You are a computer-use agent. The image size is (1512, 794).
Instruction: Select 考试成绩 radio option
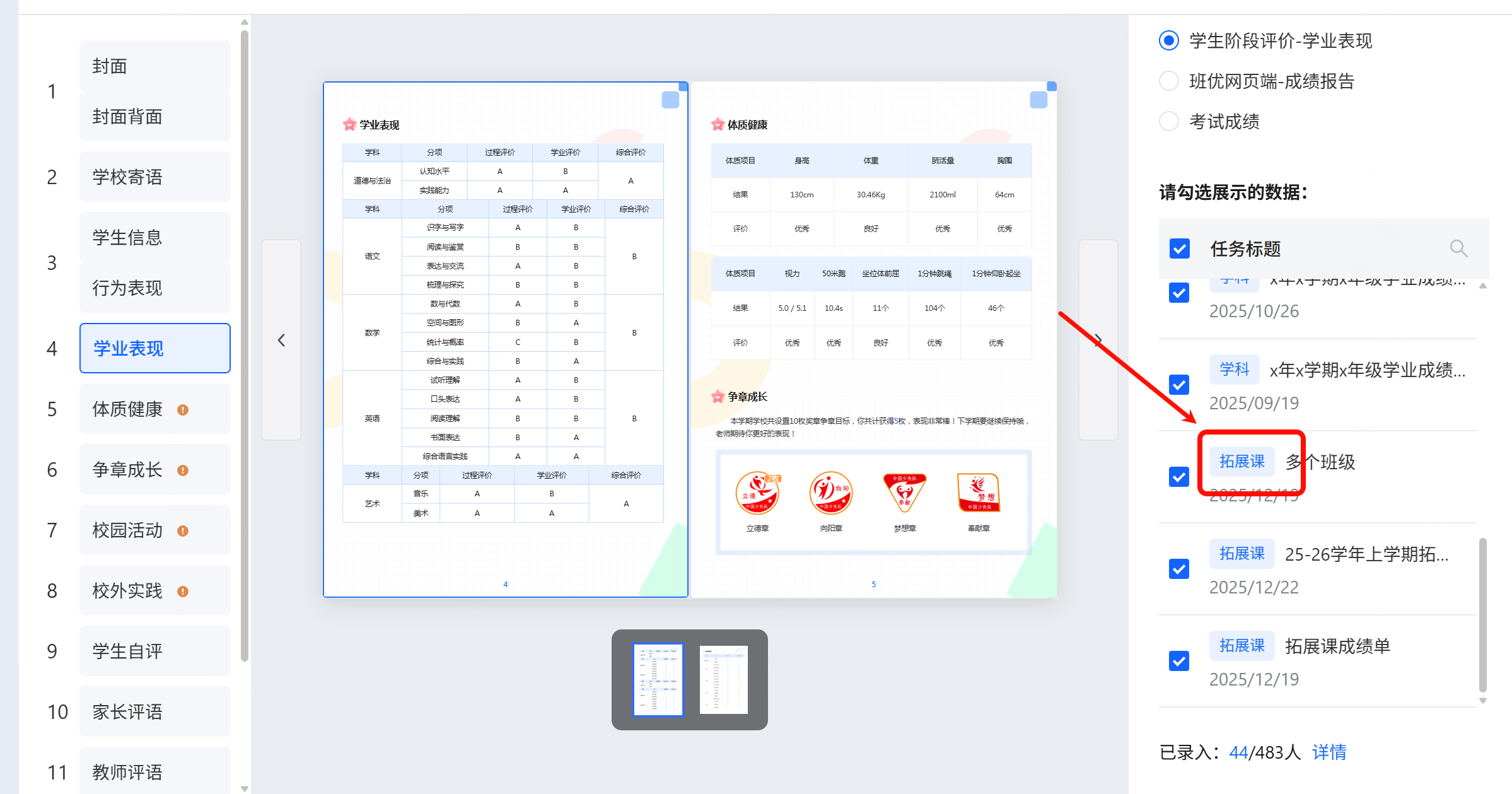(1169, 121)
